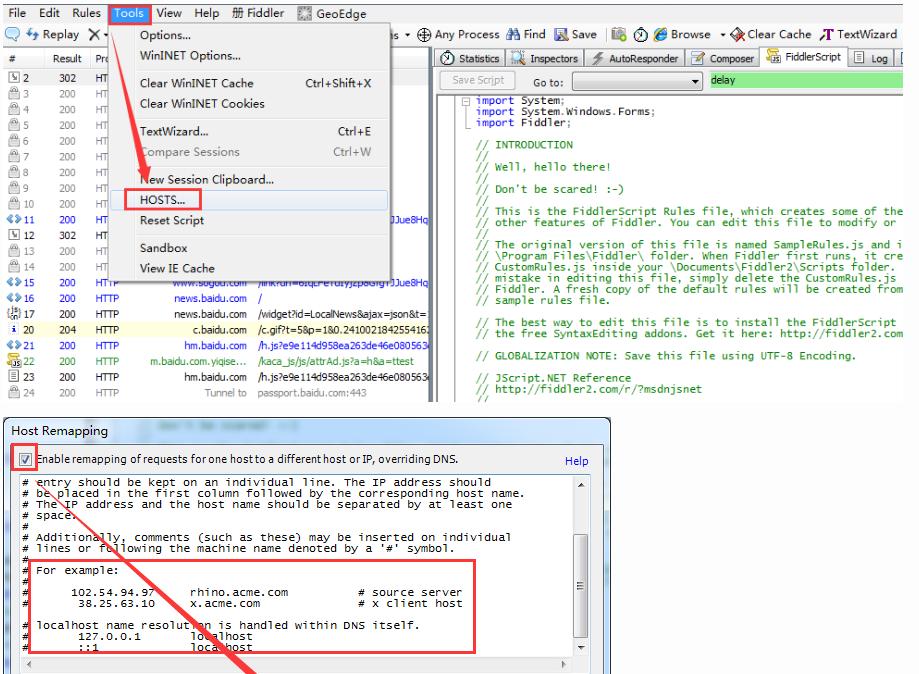Open the GeoEdge menu
This screenshot has width=919, height=674.
[332, 13]
